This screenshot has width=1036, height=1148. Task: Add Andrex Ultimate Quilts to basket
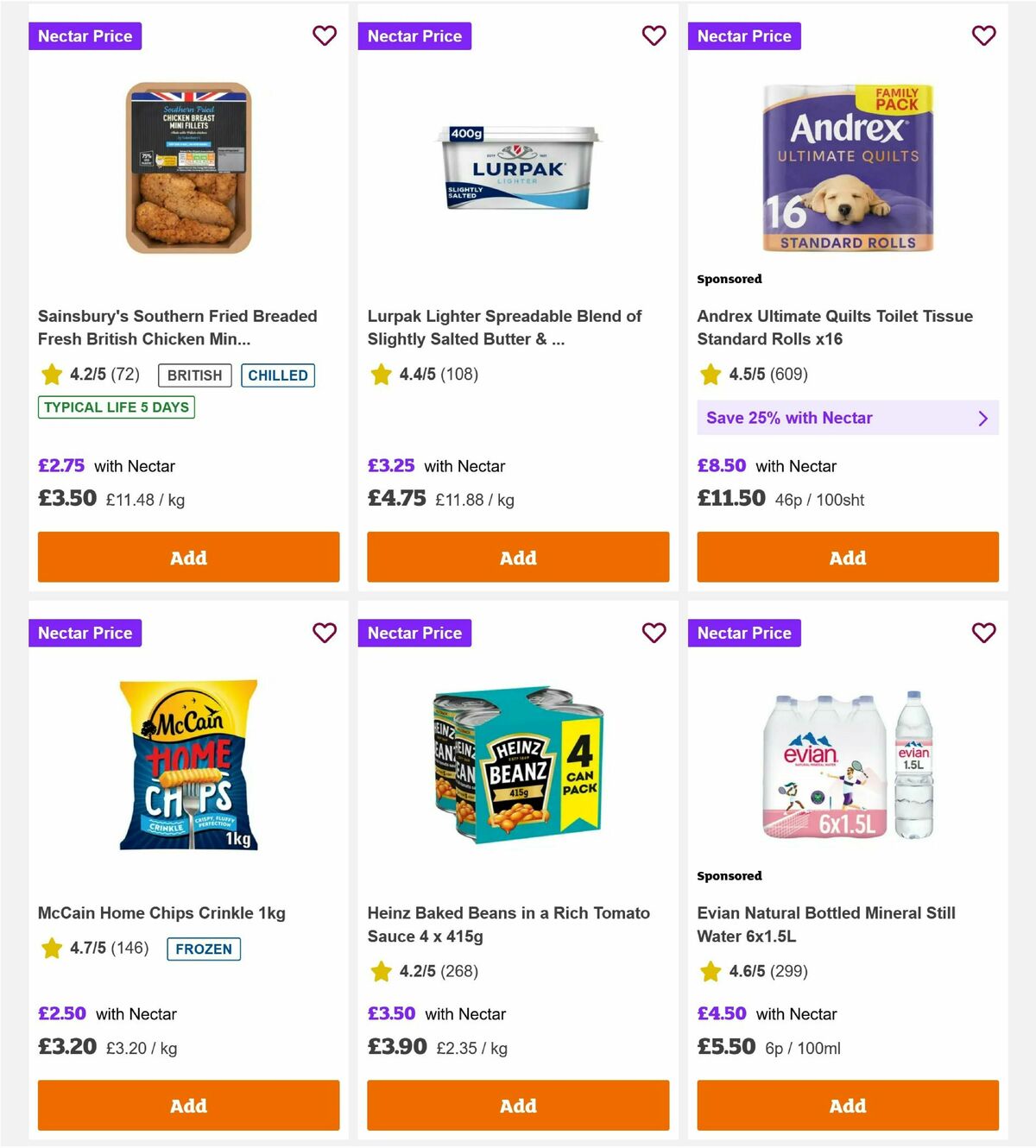point(847,558)
